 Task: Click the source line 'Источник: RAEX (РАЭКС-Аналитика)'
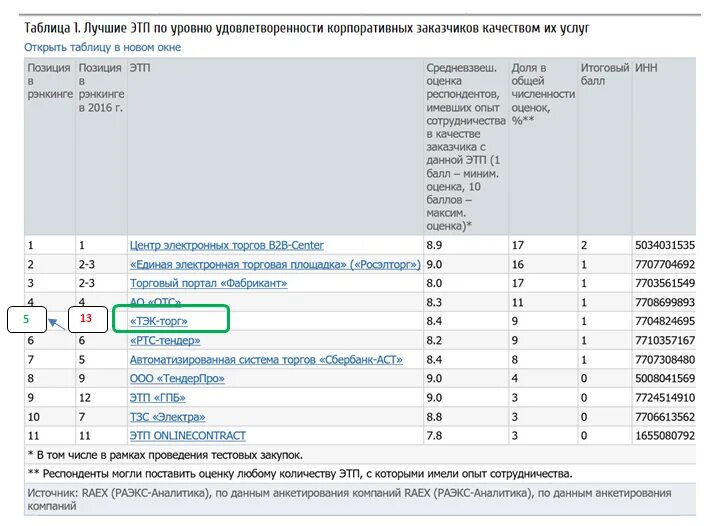point(349,499)
